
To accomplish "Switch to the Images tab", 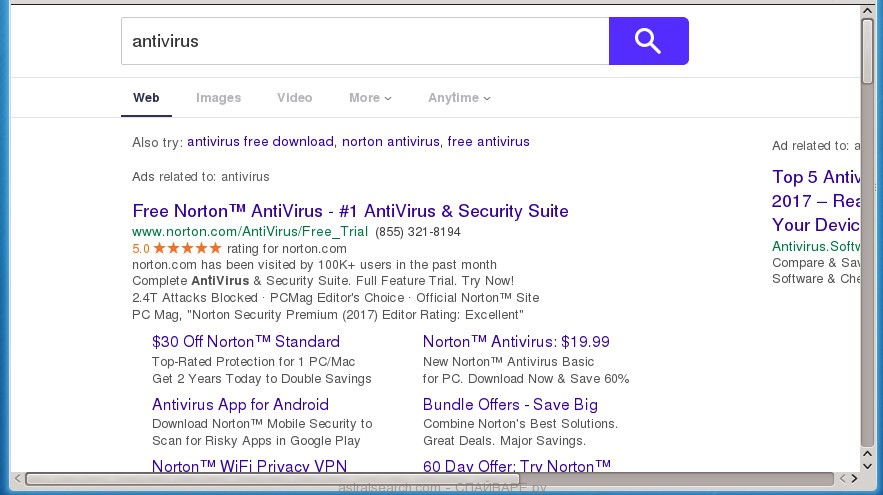I will click(x=218, y=98).
